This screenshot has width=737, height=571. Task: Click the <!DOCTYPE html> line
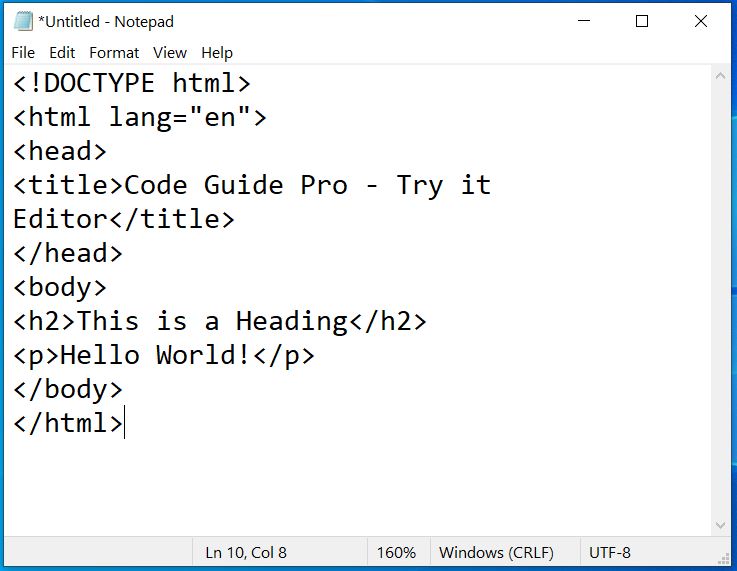tap(132, 83)
